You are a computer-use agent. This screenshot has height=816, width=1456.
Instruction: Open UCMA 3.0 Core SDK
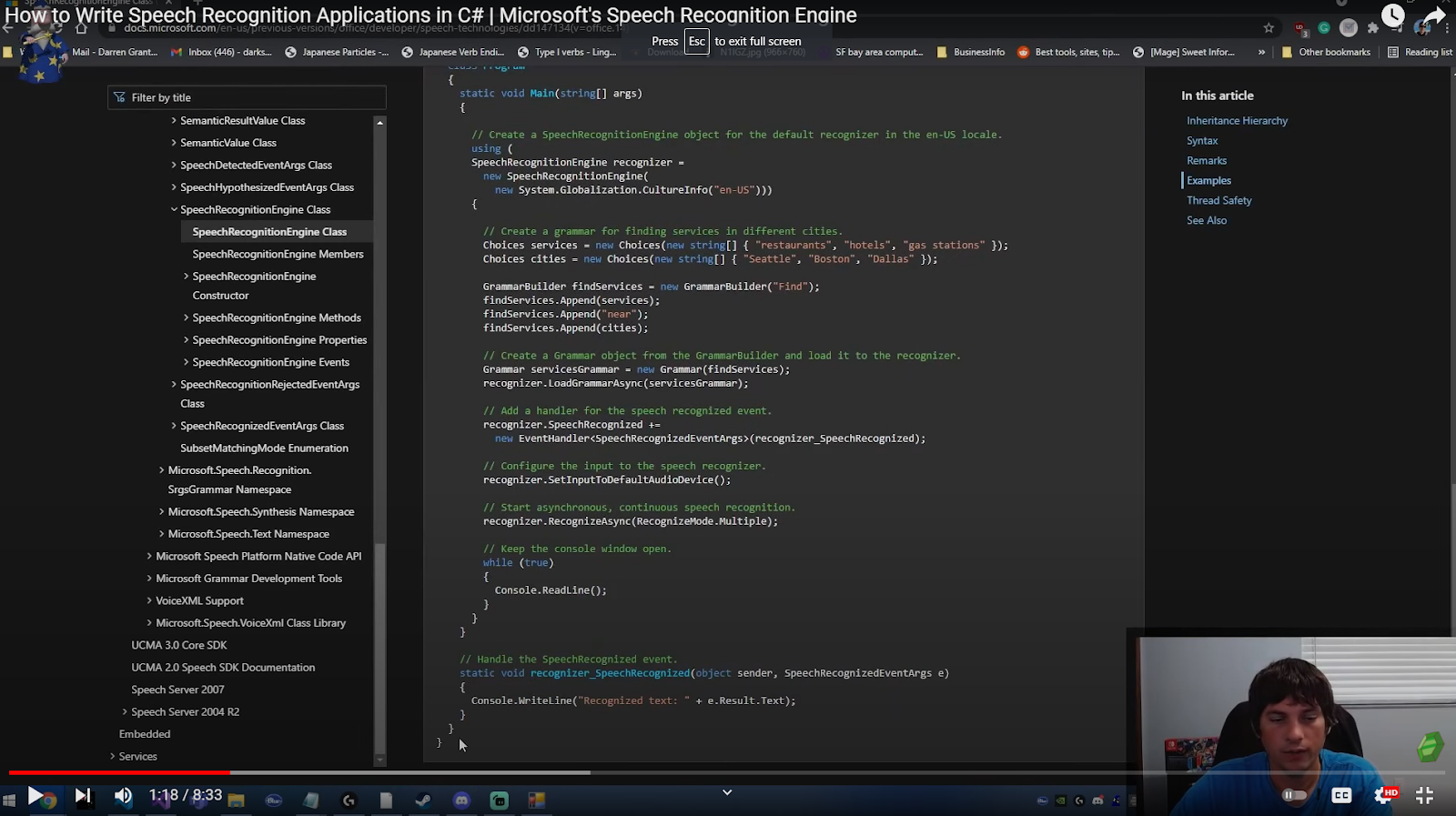179,645
